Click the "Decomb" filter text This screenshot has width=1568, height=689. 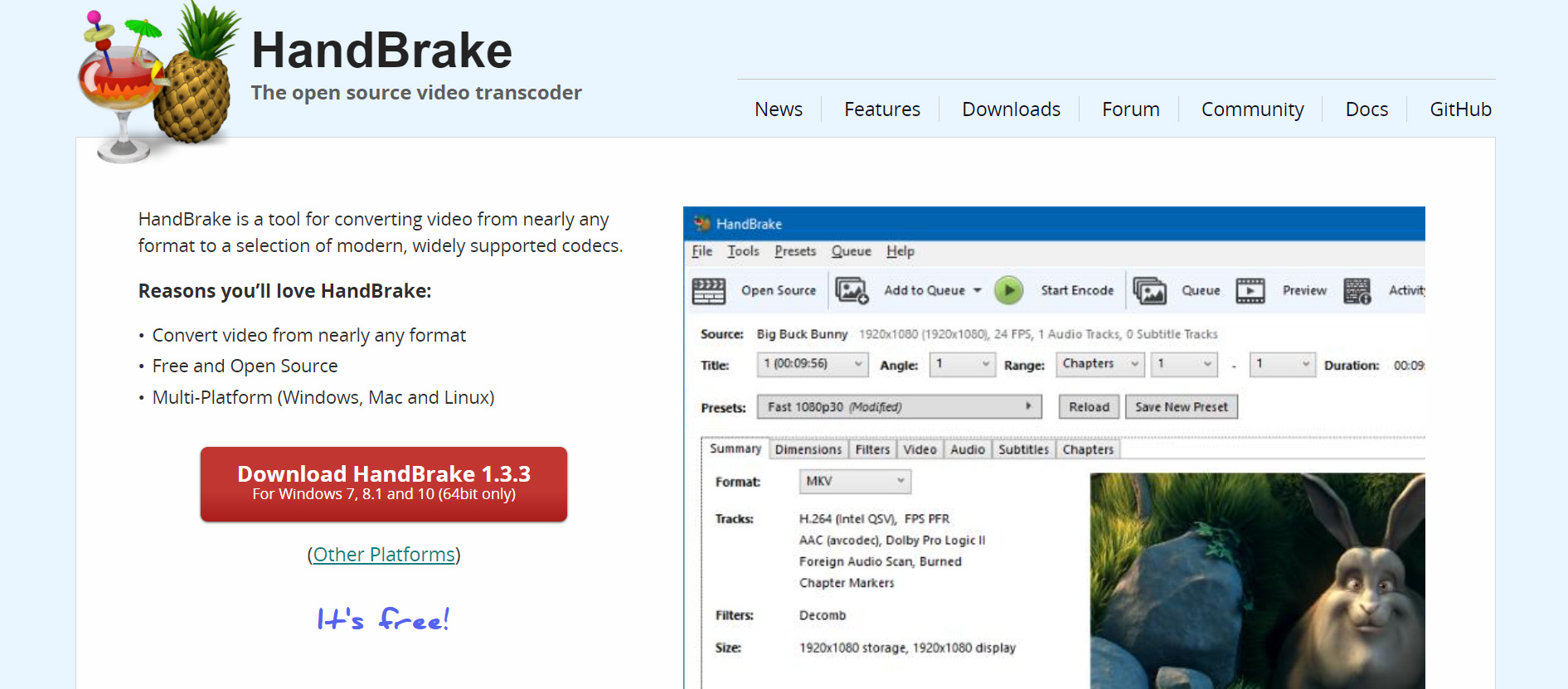823,615
